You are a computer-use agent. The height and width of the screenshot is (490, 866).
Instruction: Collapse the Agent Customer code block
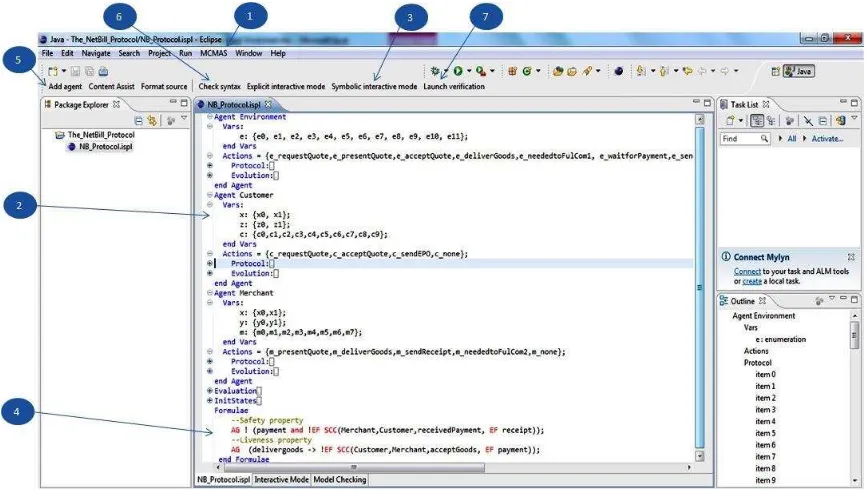tap(210, 195)
